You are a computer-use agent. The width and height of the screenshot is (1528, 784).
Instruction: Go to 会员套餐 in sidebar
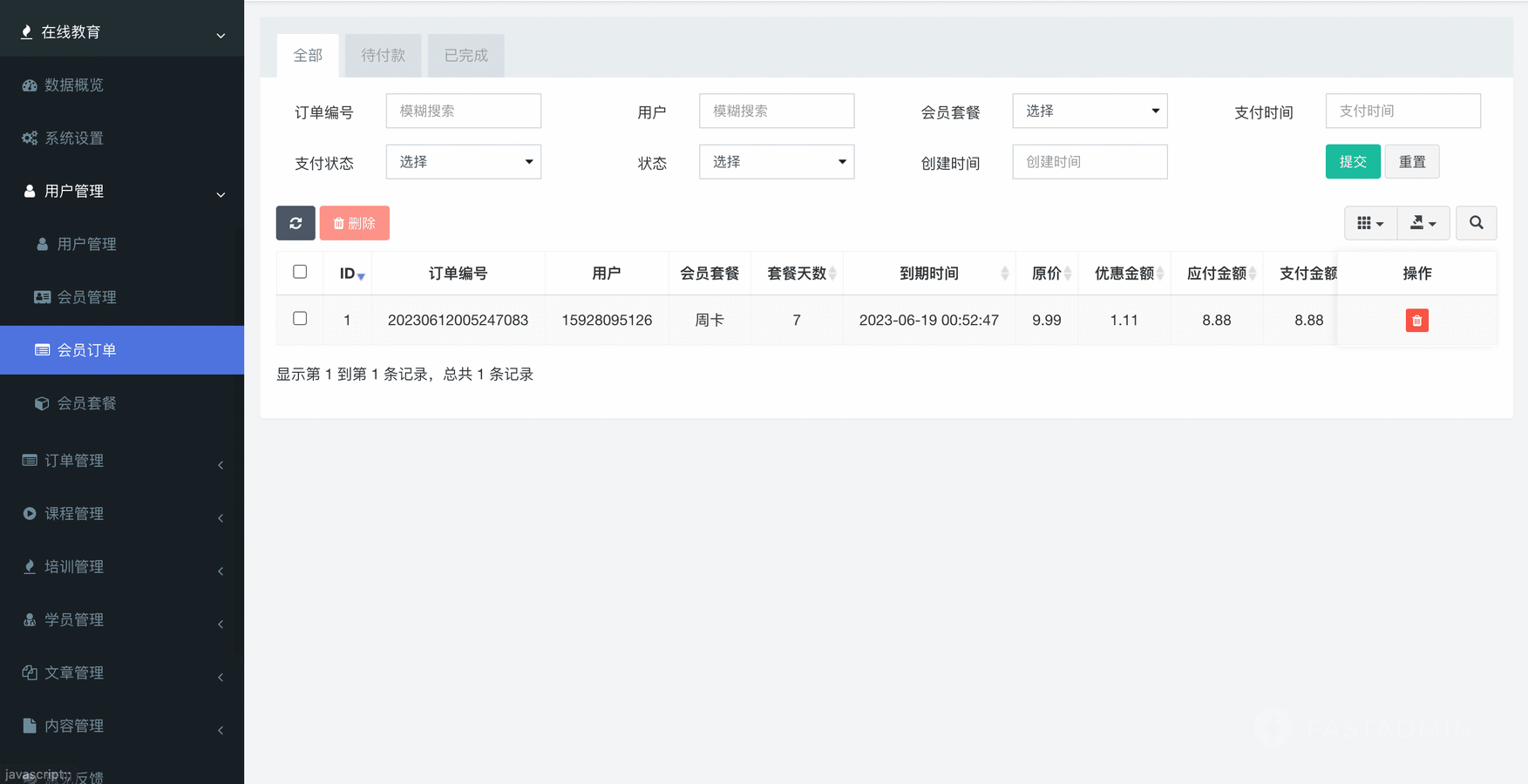pos(86,403)
